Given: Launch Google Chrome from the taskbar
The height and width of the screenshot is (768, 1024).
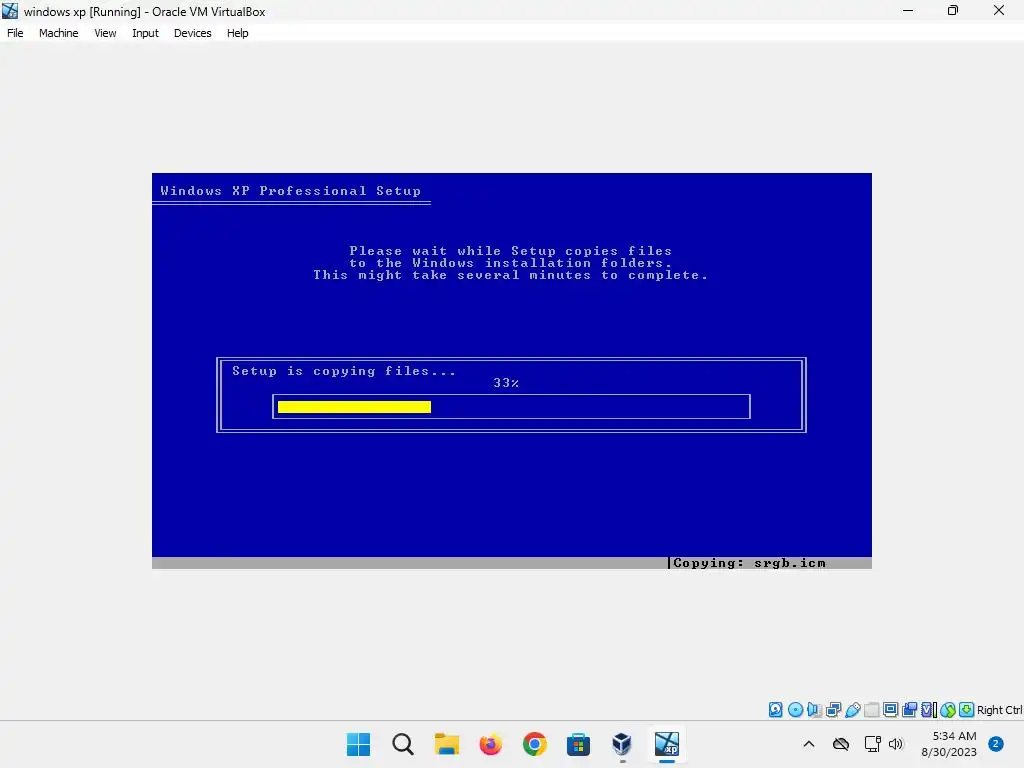Looking at the screenshot, I should coord(534,744).
